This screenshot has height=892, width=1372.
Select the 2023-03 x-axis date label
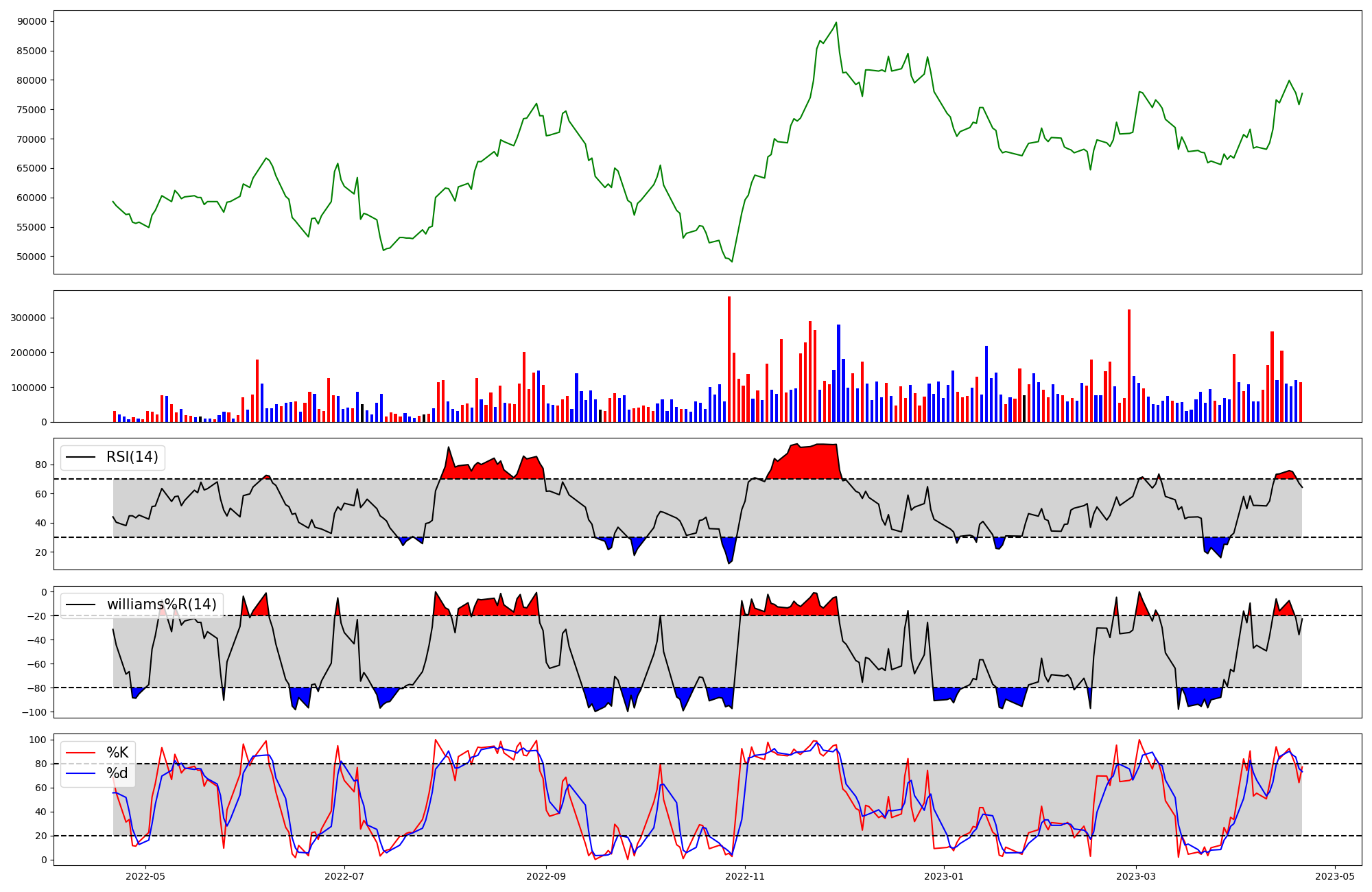pos(1136,876)
